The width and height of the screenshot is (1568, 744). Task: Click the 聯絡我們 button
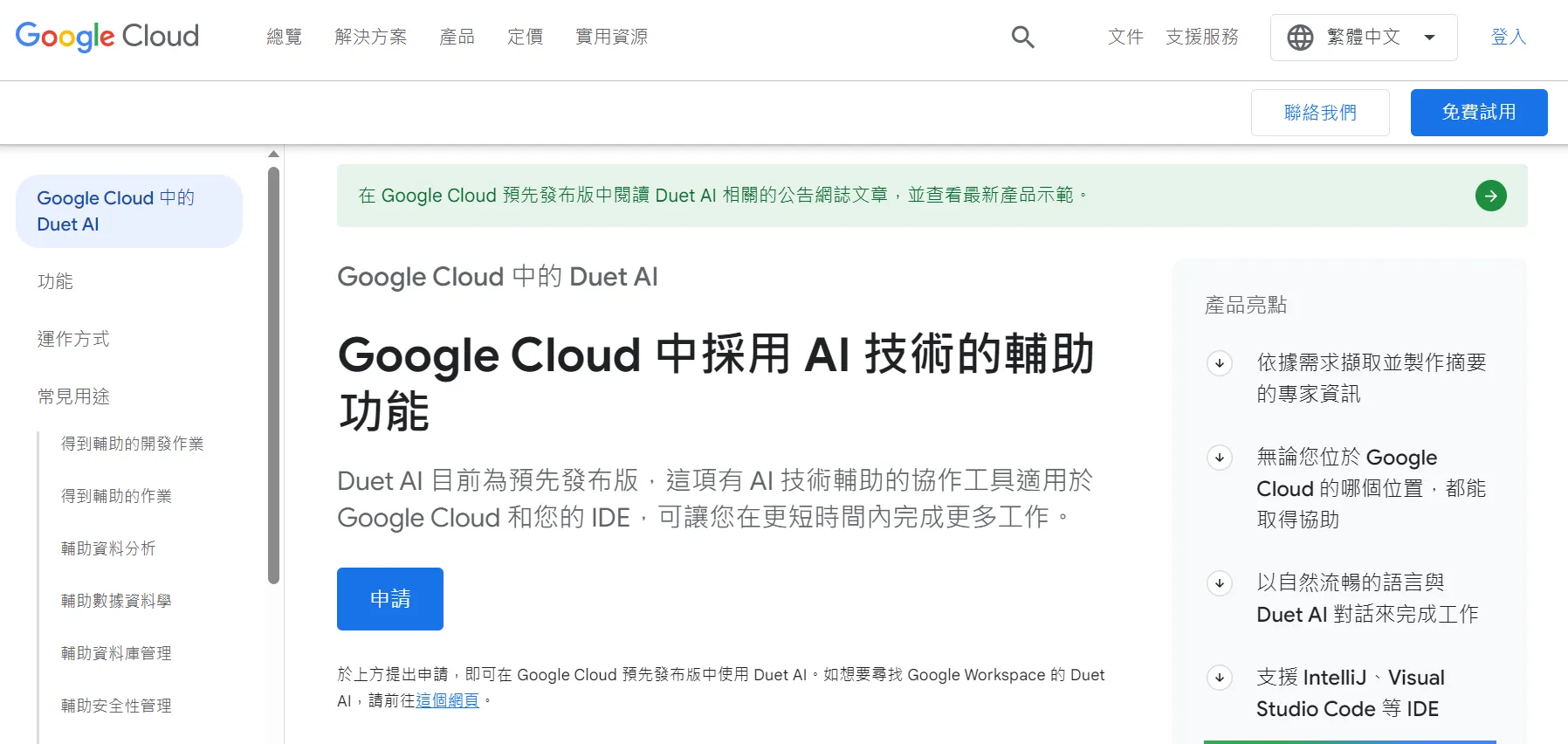click(x=1319, y=113)
